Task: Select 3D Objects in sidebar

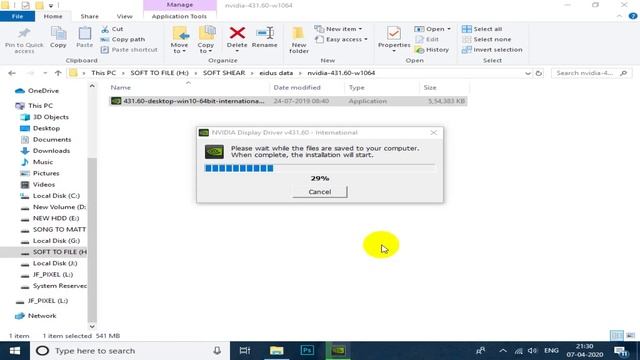Action: (50, 117)
